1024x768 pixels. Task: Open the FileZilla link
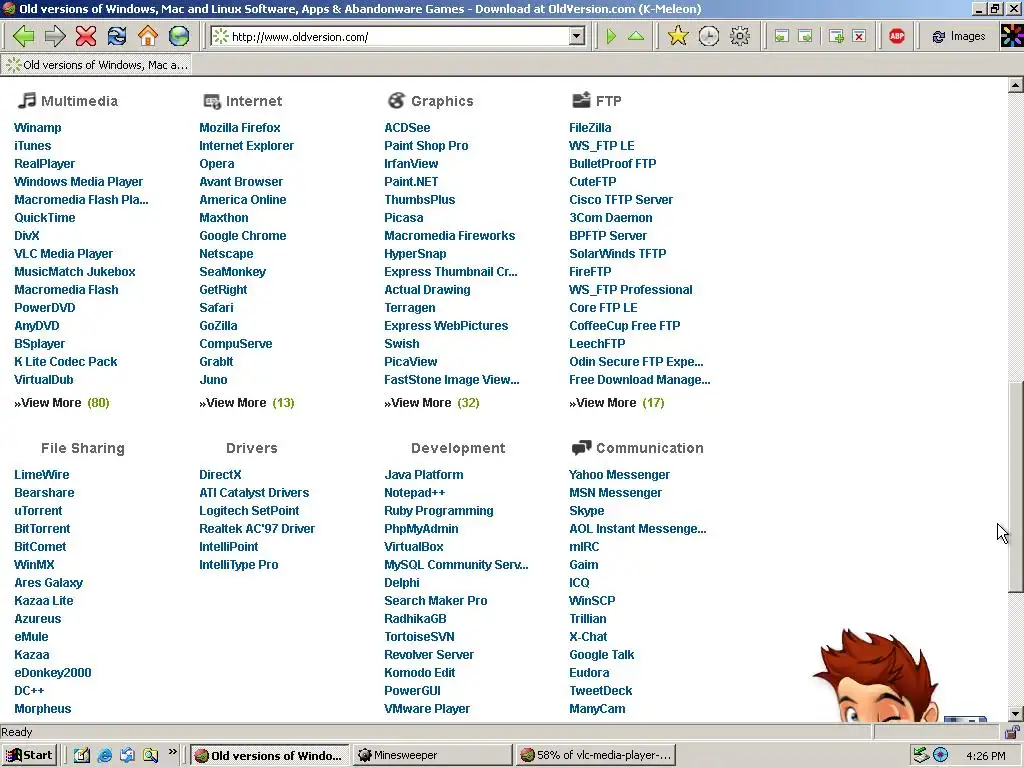[590, 128]
